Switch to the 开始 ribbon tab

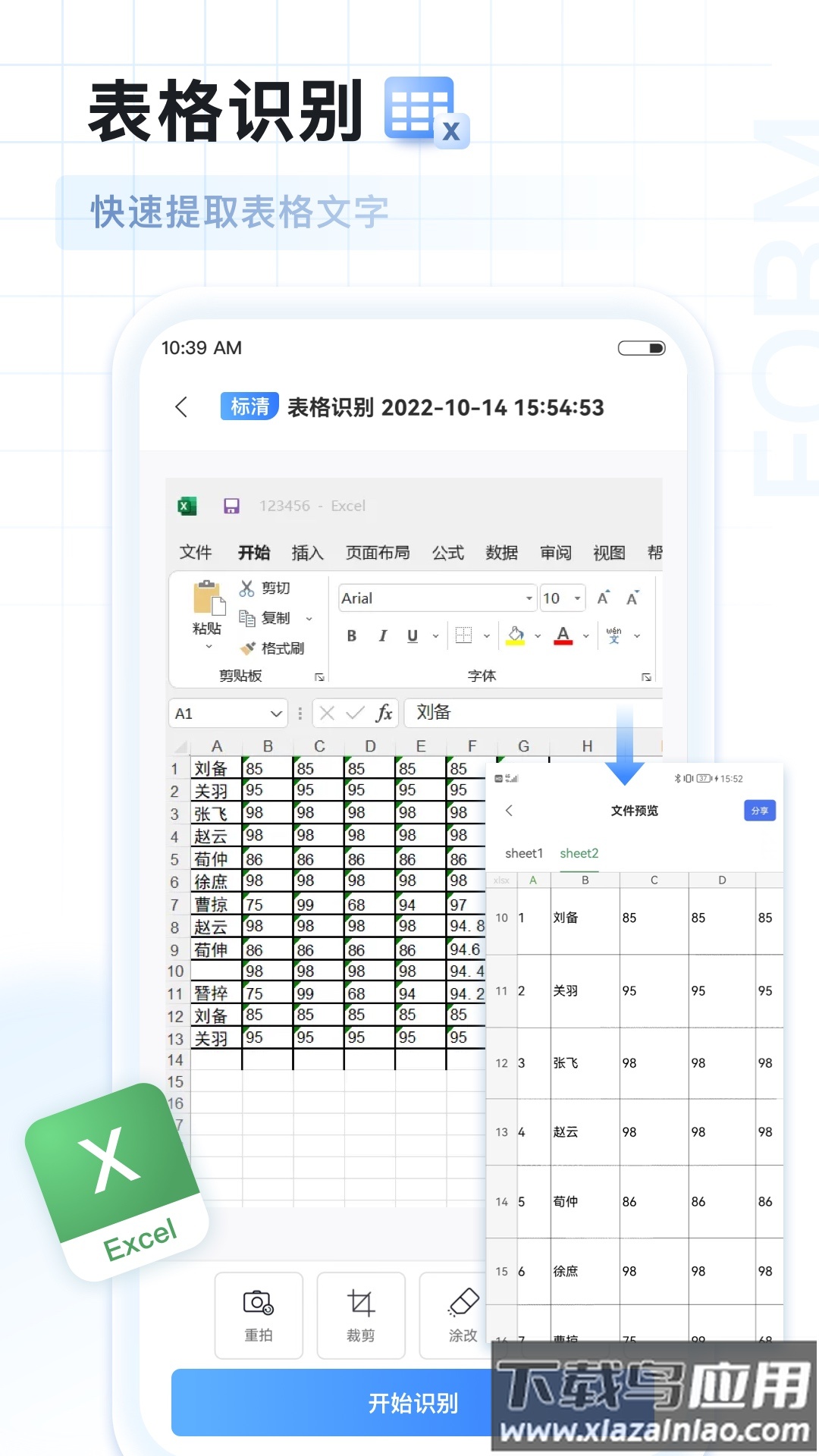pos(254,553)
